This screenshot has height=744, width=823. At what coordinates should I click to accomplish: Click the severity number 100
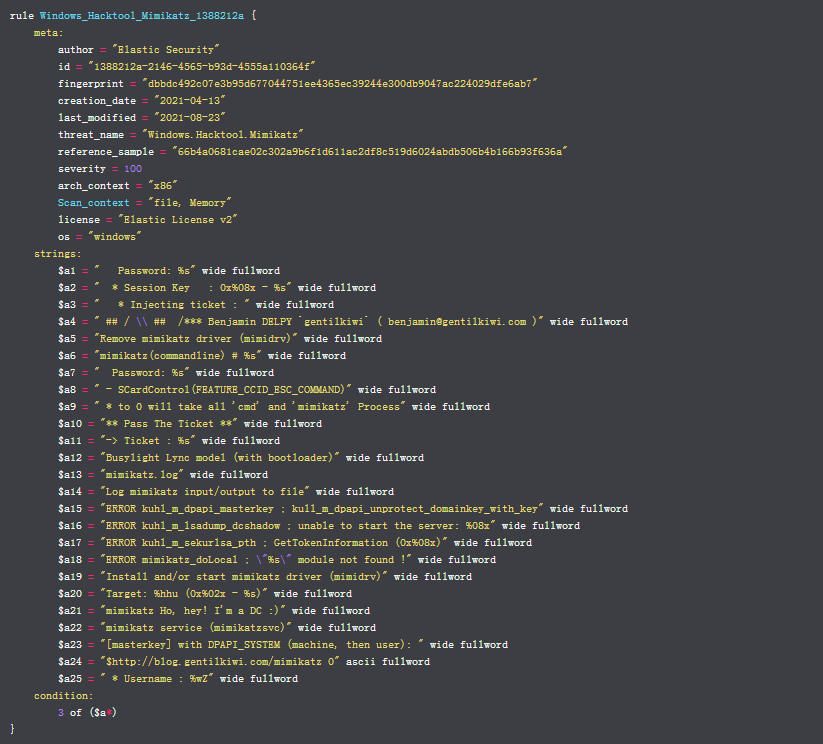133,168
